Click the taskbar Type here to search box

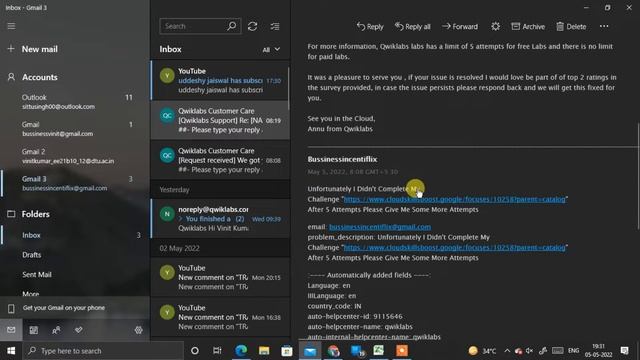pyautogui.click(x=103, y=351)
